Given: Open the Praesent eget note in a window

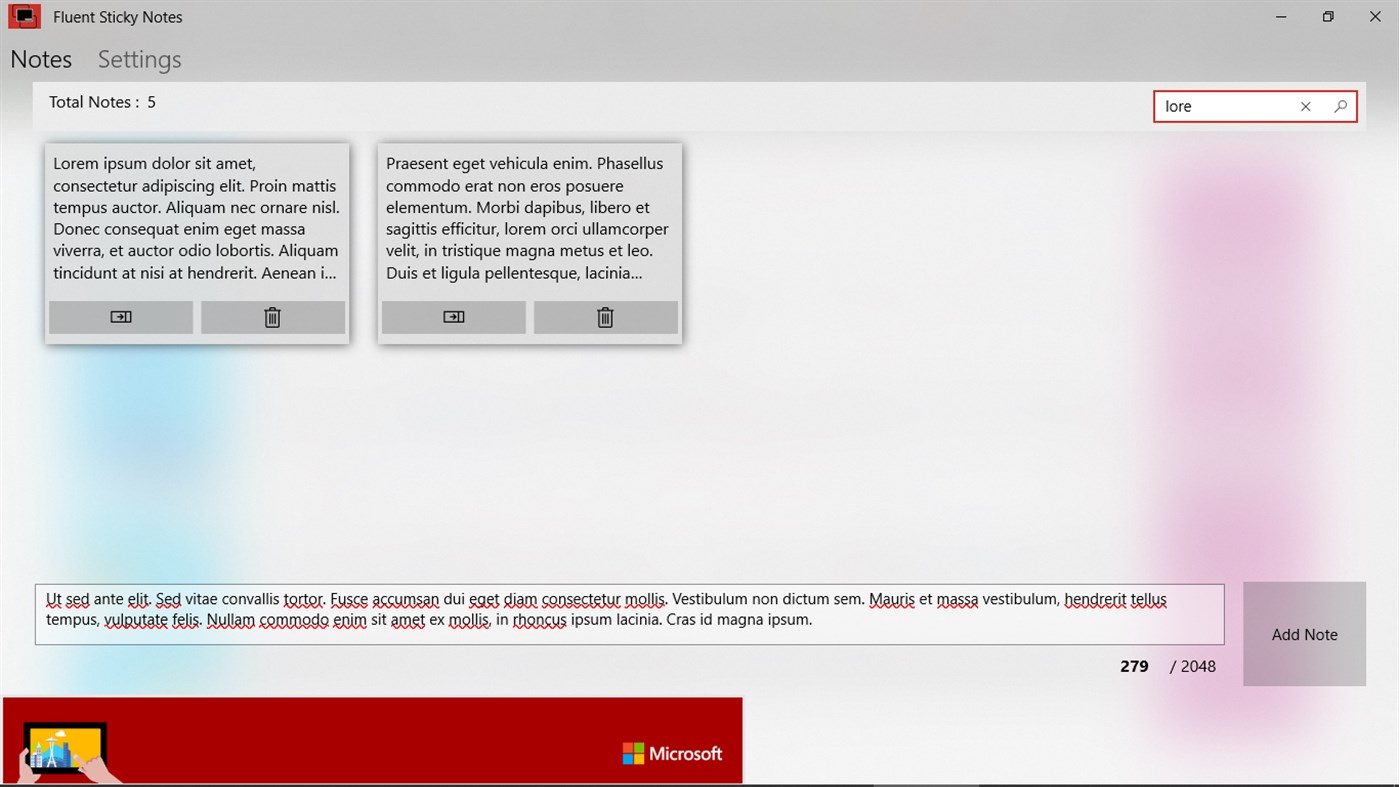Looking at the screenshot, I should [x=454, y=317].
